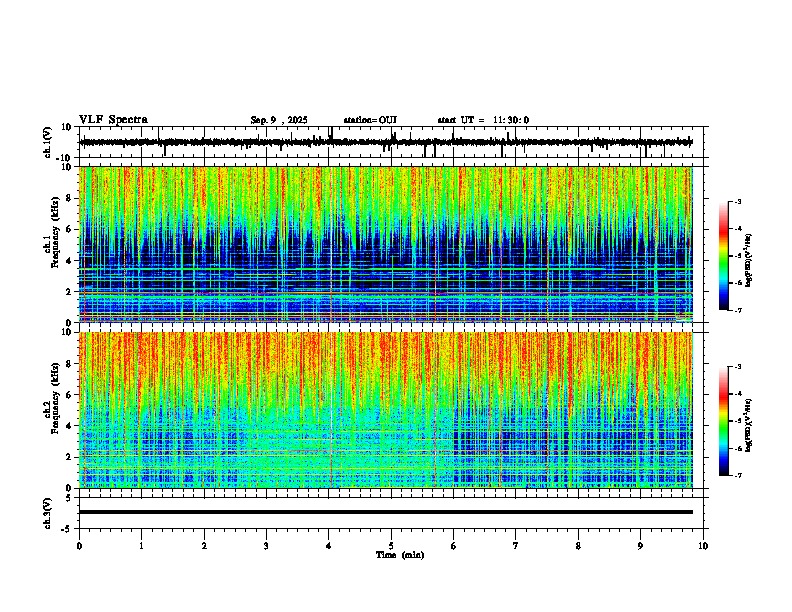Screen dimensions: 792x612
Task: Click the -7 value on ch.2 color bar
Action: coord(738,476)
